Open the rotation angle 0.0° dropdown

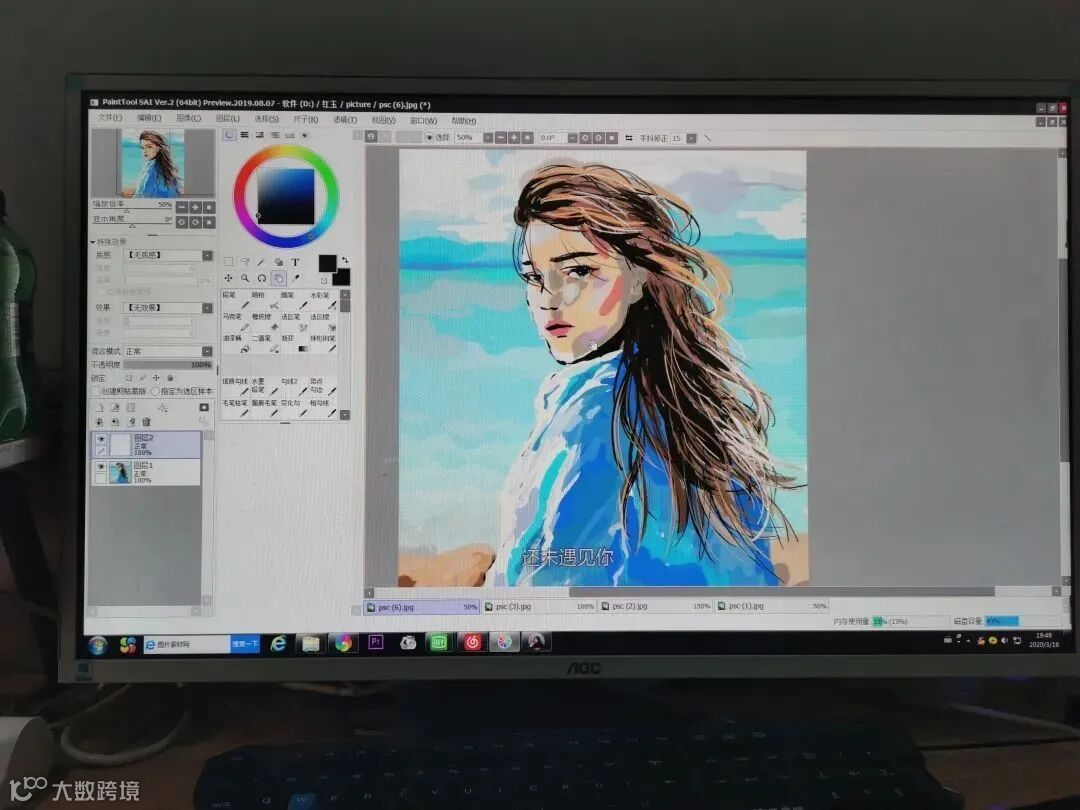(x=572, y=138)
